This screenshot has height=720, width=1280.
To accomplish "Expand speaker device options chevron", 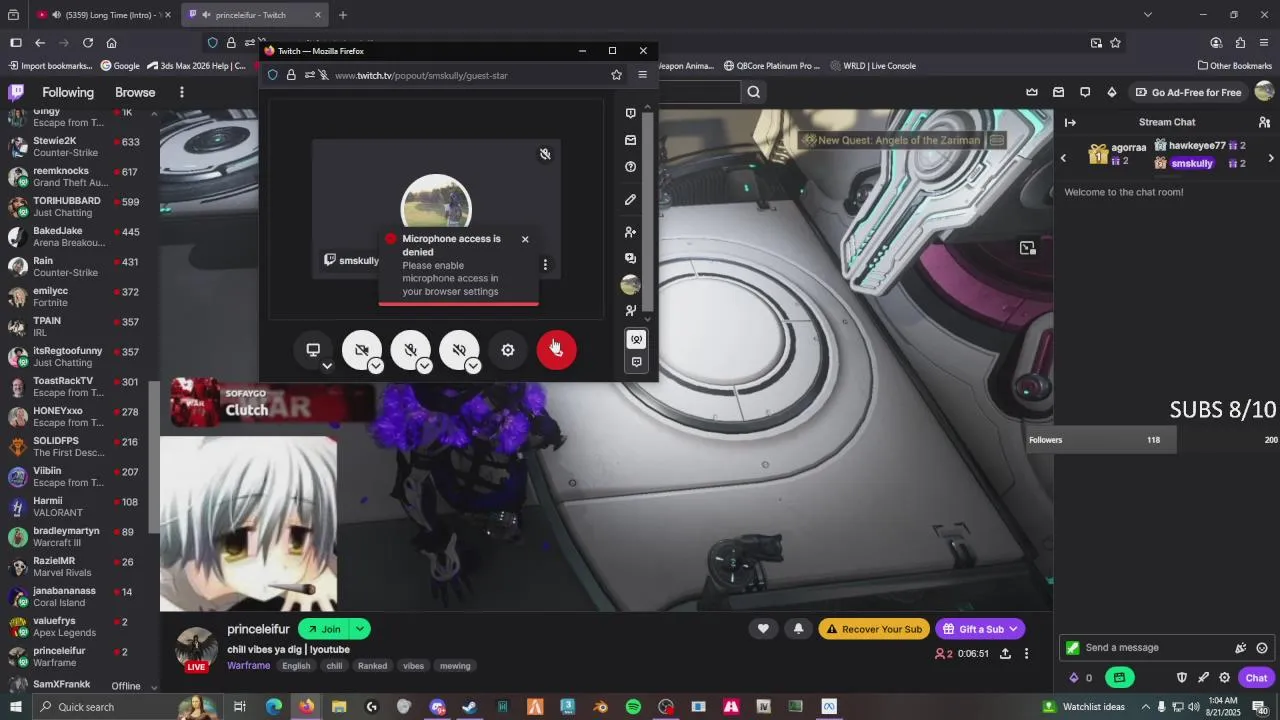I will (474, 366).
